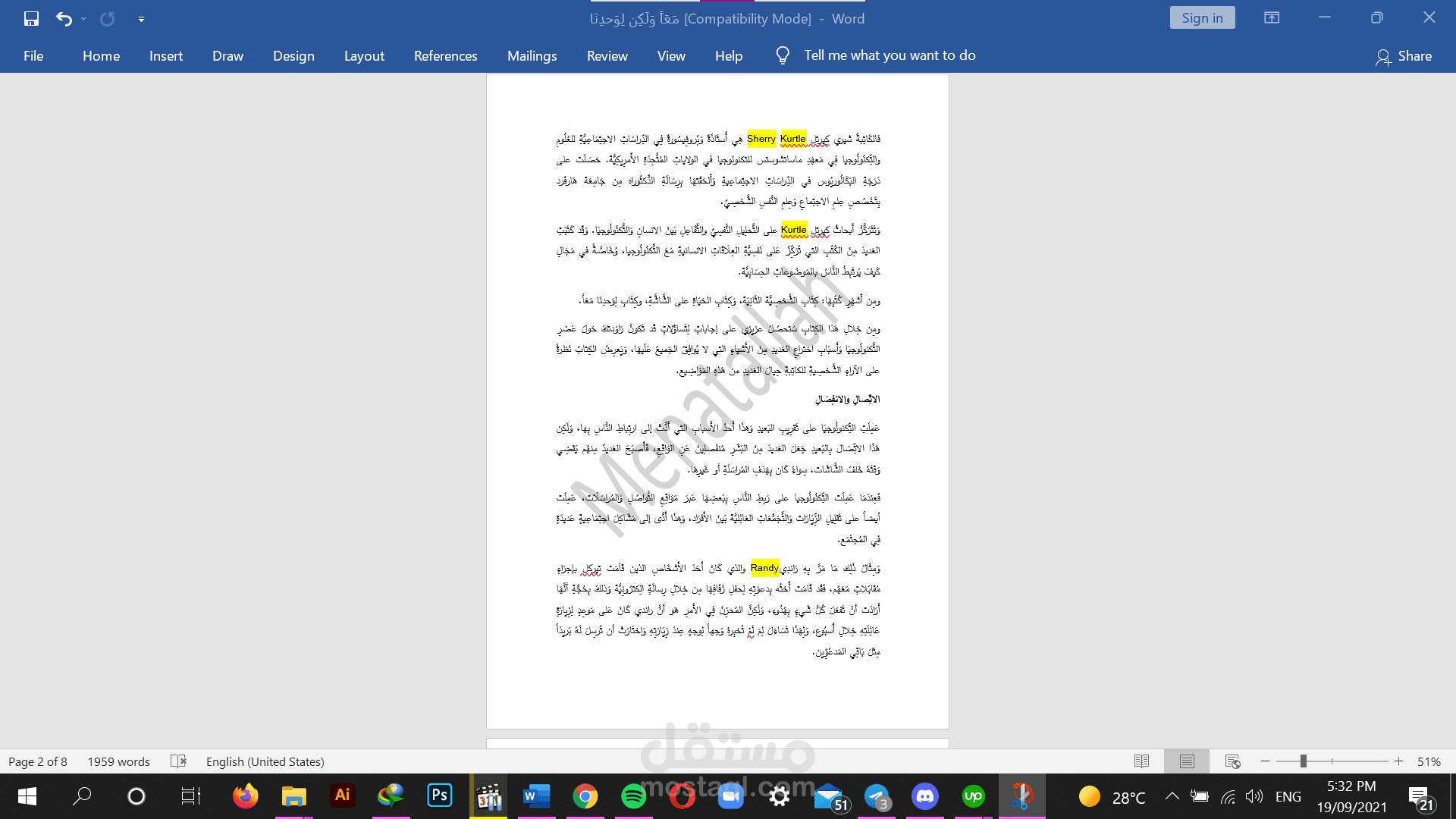The height and width of the screenshot is (819, 1456).
Task: Click the zoom slider handle
Action: (x=1303, y=761)
